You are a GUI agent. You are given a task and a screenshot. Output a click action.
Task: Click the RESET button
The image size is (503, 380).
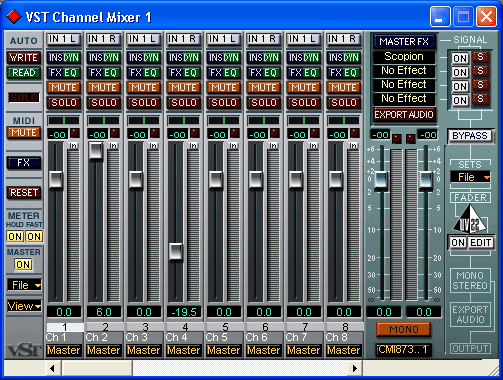click(24, 193)
